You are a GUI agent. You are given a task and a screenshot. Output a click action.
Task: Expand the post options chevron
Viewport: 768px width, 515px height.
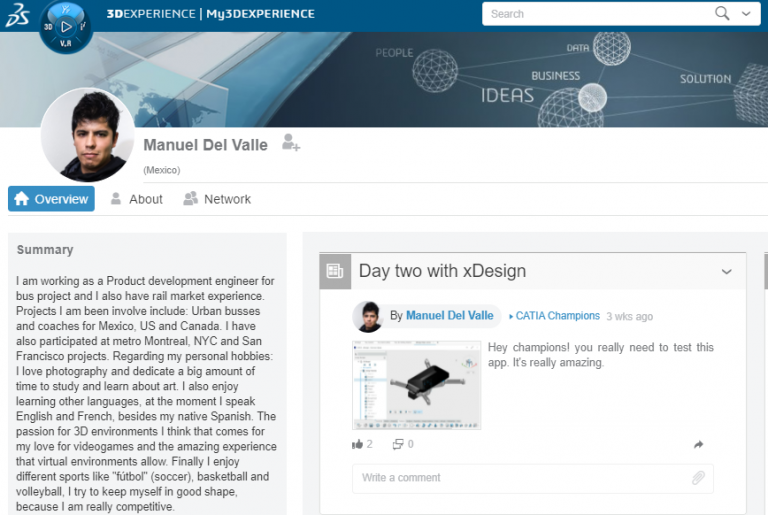point(727,272)
